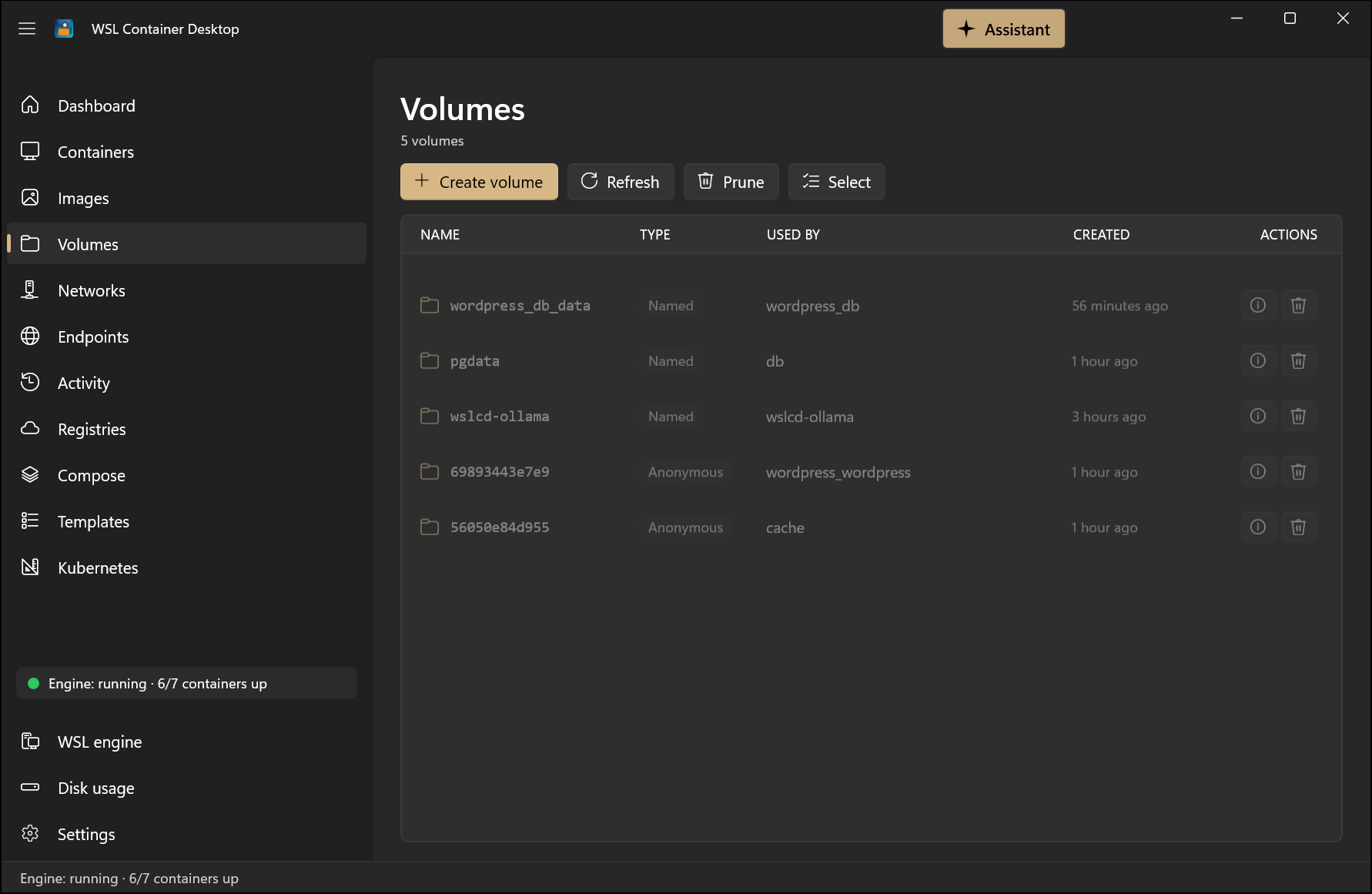Open the hamburger navigation menu
Screen dimensions: 1372x894
pos(27,28)
